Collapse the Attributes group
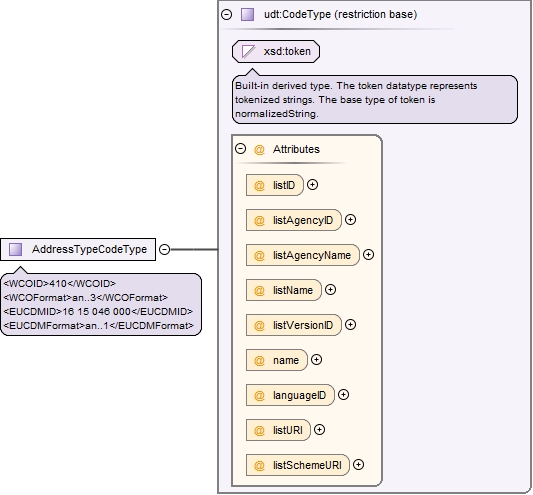The height and width of the screenshot is (495, 533). (241, 149)
